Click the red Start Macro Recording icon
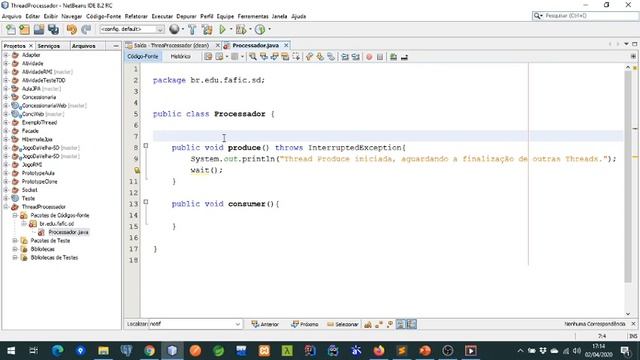The image size is (640, 360). pos(369,57)
